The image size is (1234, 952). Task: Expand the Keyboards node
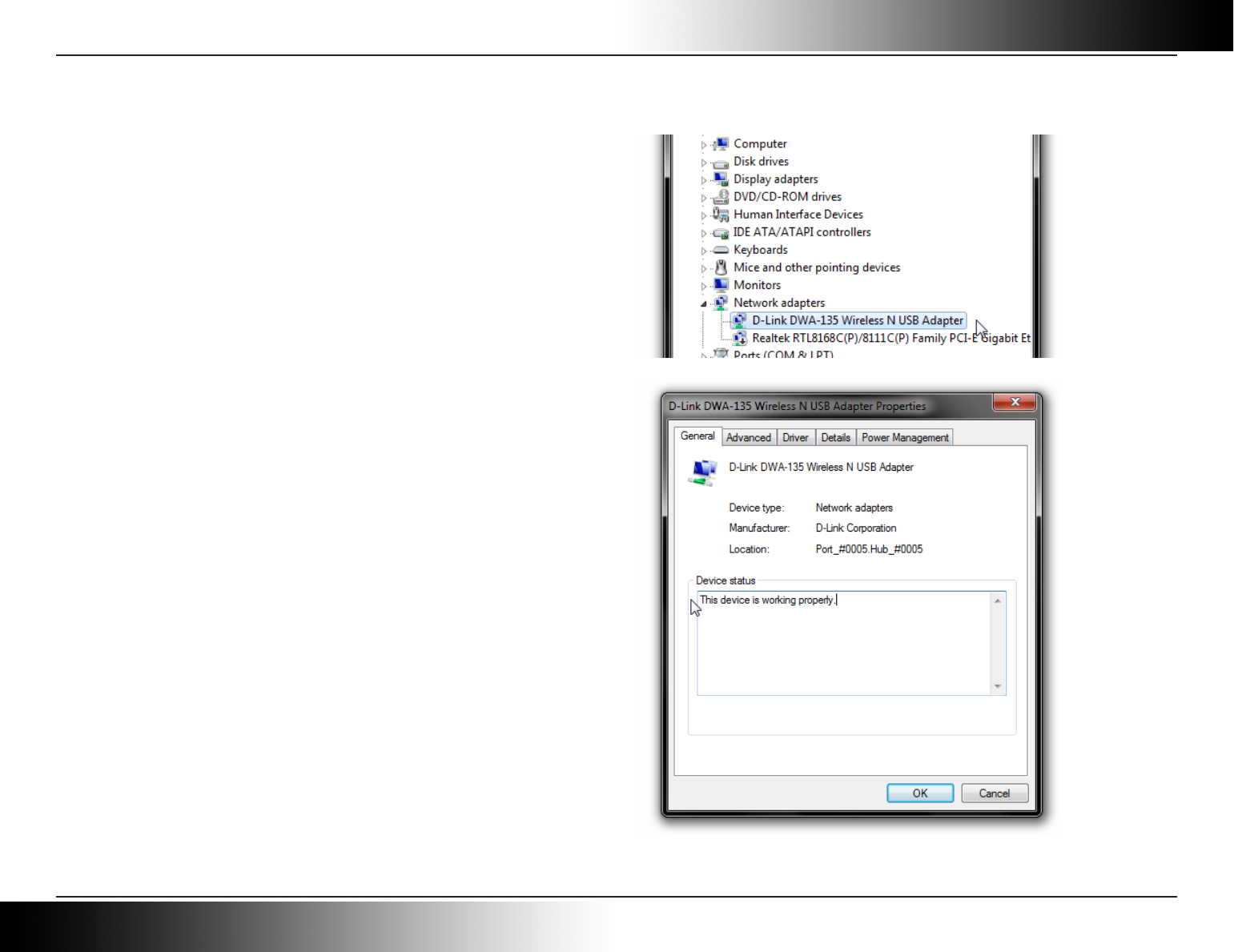pyautogui.click(x=704, y=251)
